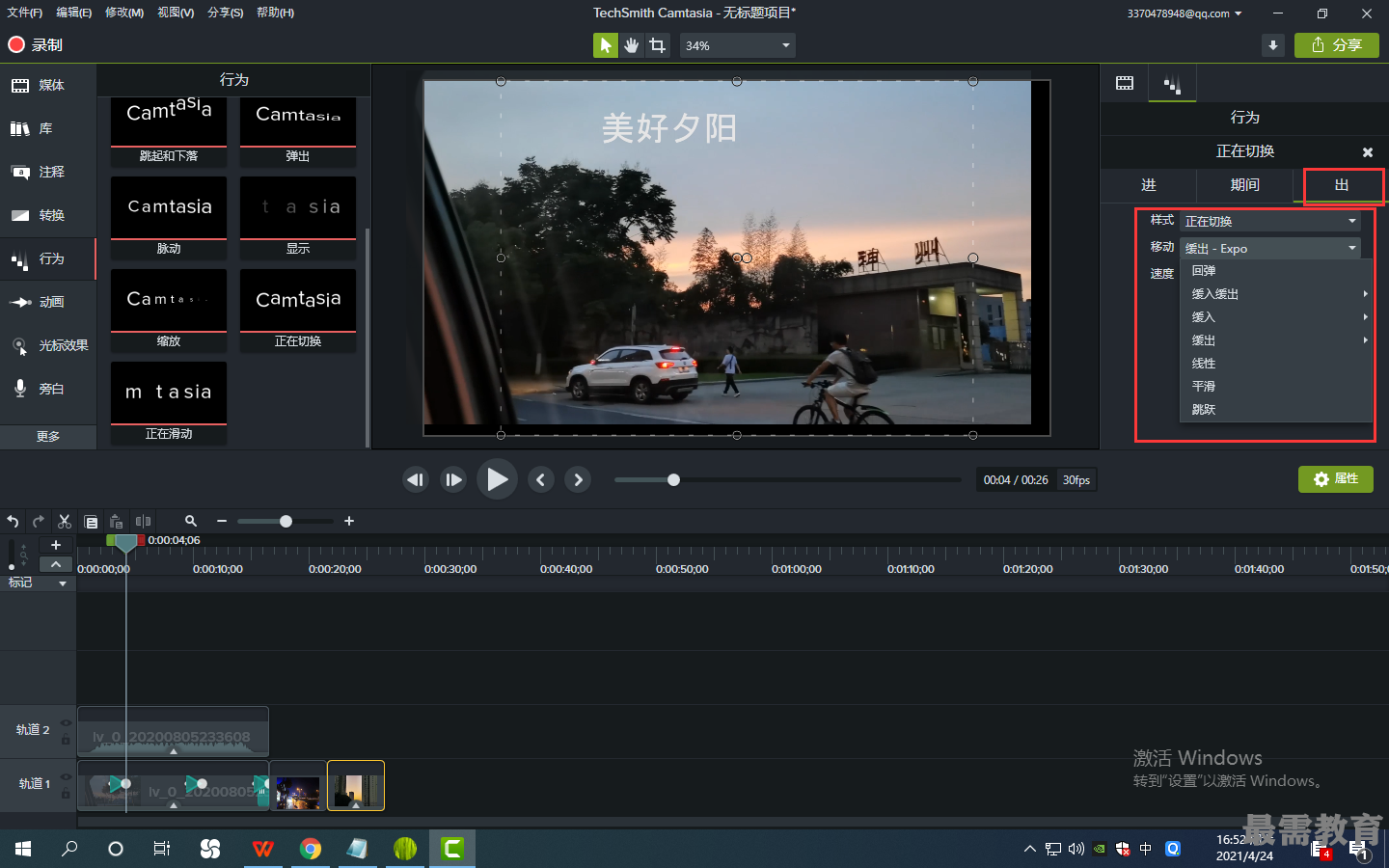
Task: Click the download arrow icon
Action: pyautogui.click(x=1273, y=45)
